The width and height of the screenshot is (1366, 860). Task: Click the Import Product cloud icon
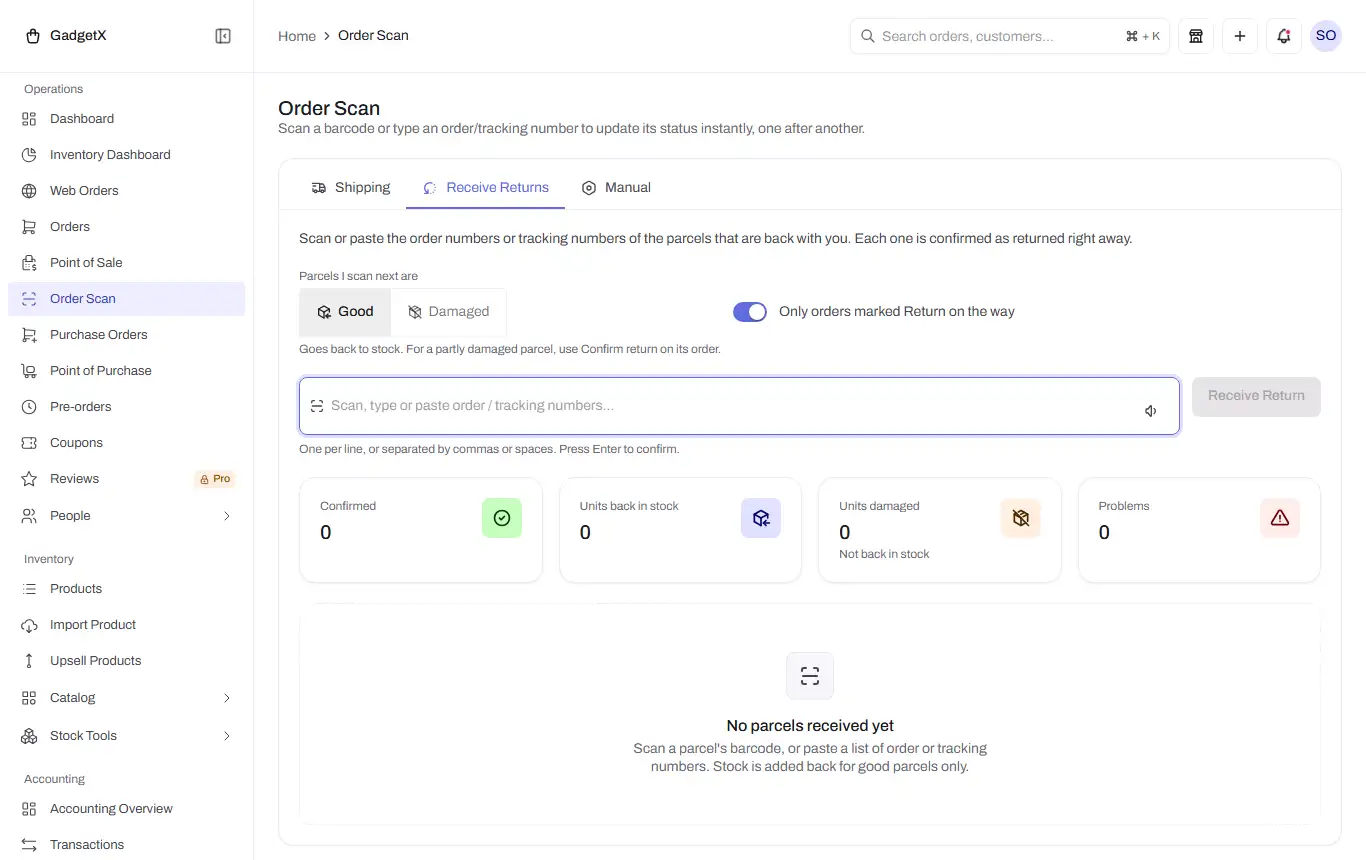tap(29, 625)
